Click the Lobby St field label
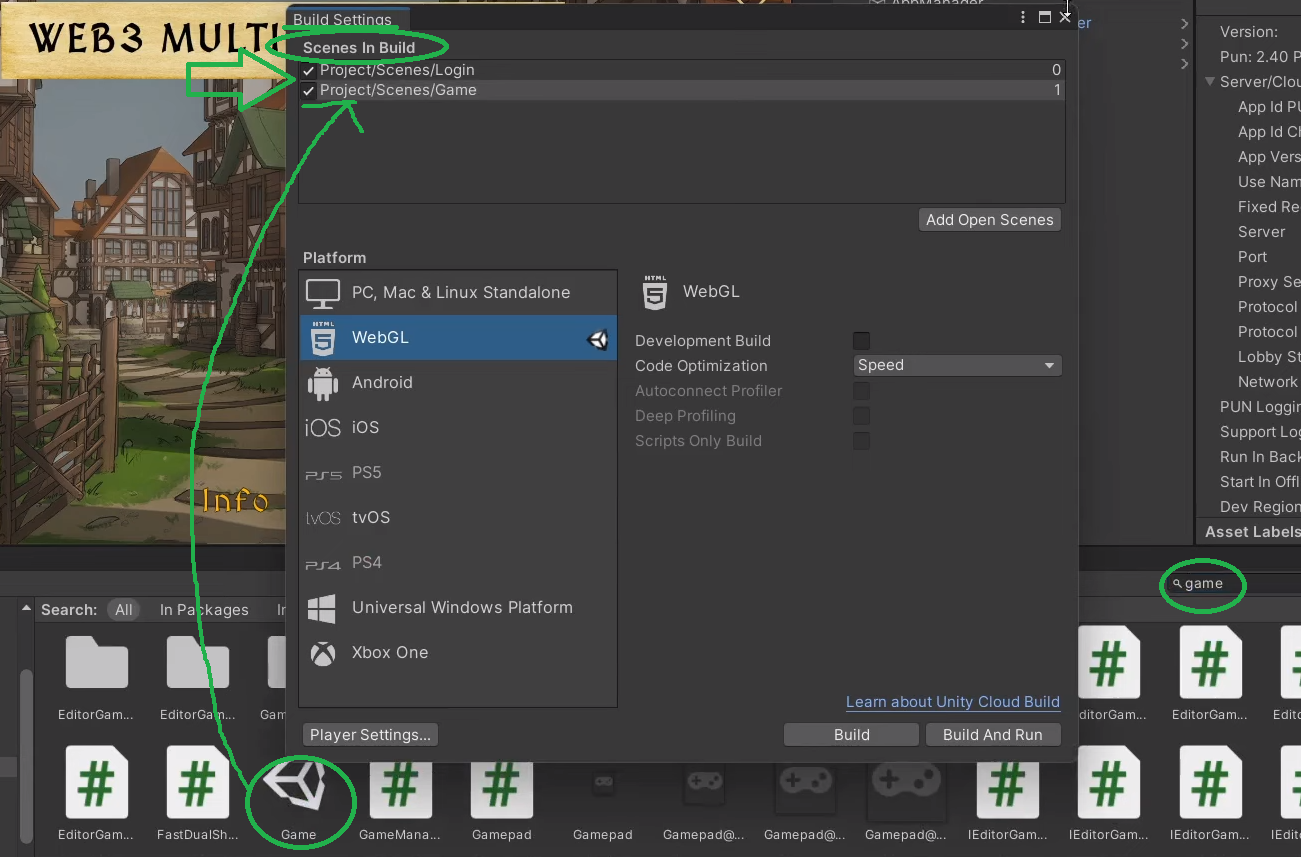Image resolution: width=1301 pixels, height=857 pixels. click(1269, 357)
